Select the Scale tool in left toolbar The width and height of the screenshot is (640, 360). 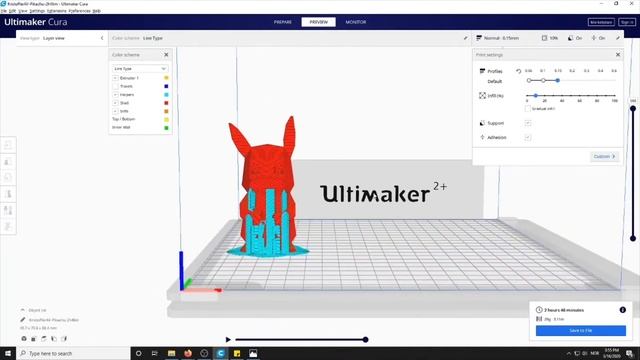[8, 162]
